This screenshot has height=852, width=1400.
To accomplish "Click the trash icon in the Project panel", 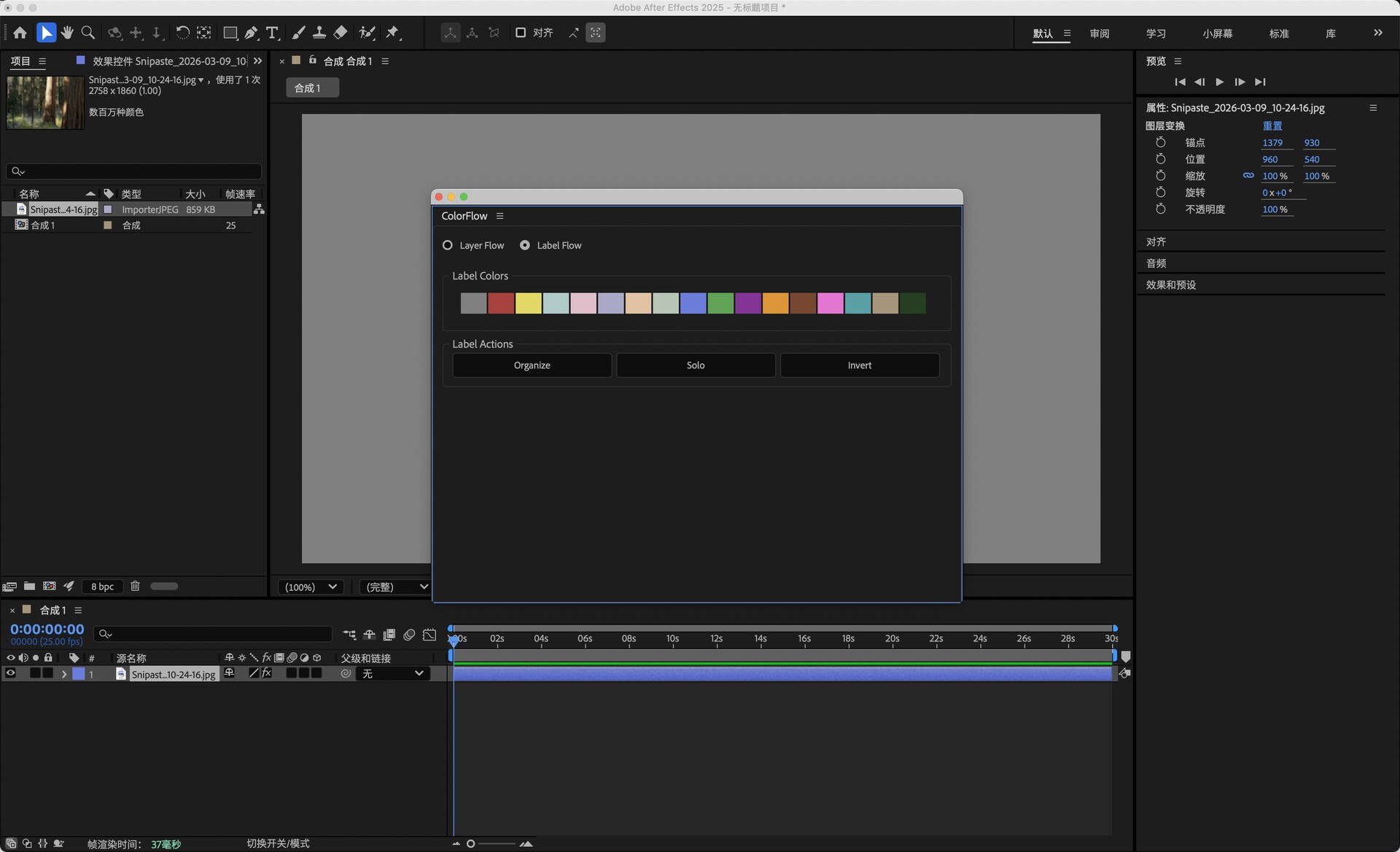I will tap(135, 586).
